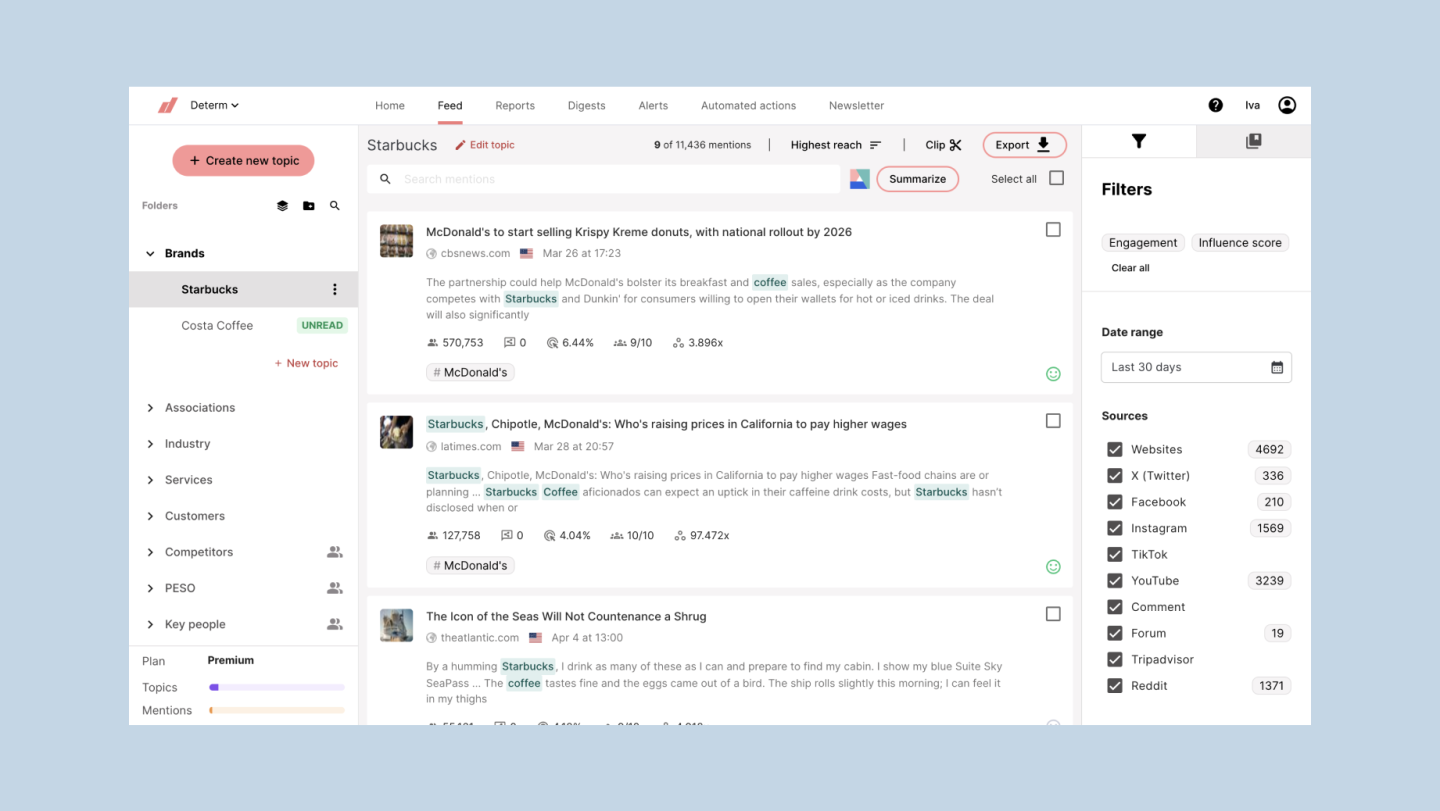Viewport: 1440px width, 811px height.
Task: Click the reach people icon showing 570,753
Action: (433, 343)
